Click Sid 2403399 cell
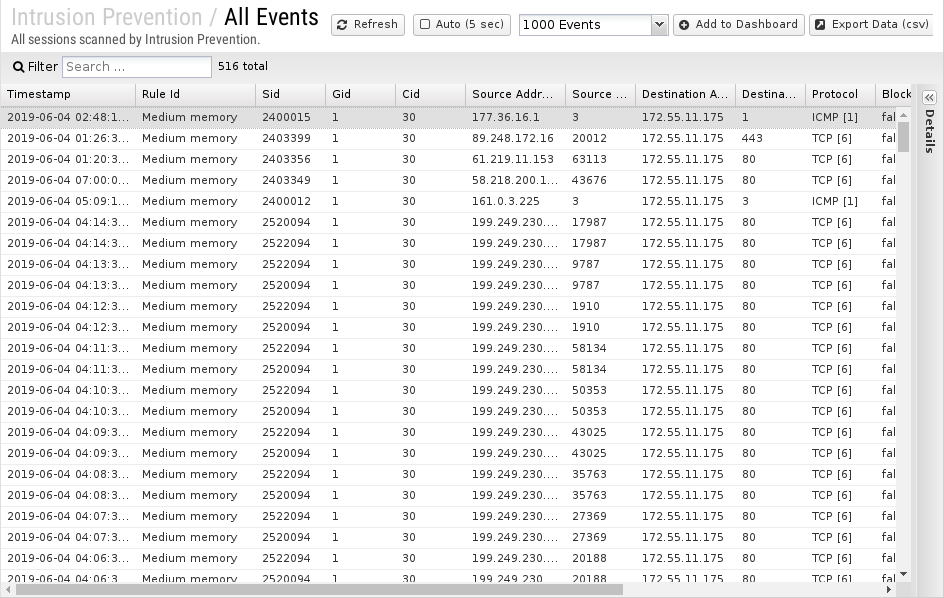 coord(286,139)
